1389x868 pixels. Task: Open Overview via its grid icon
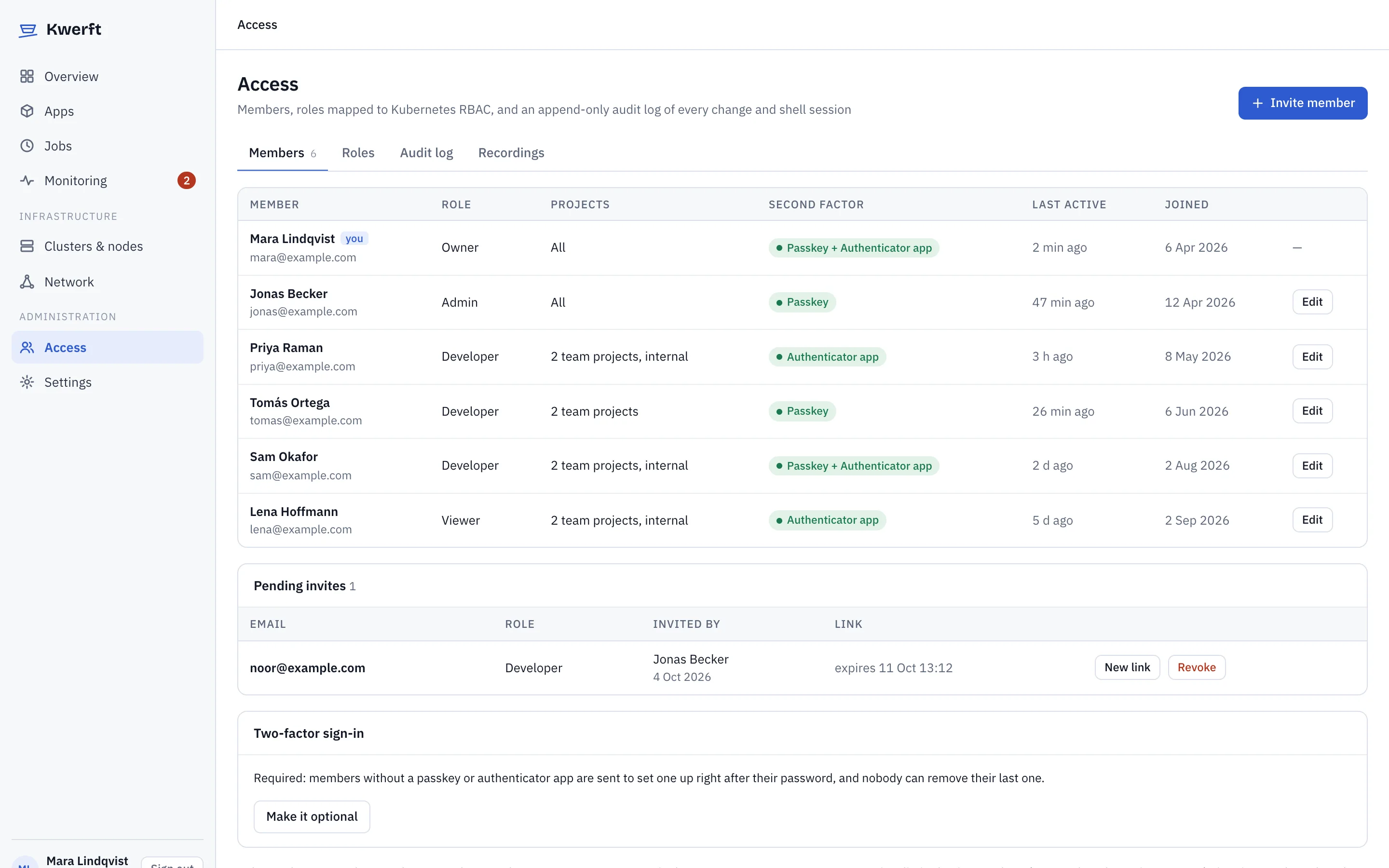click(27, 76)
